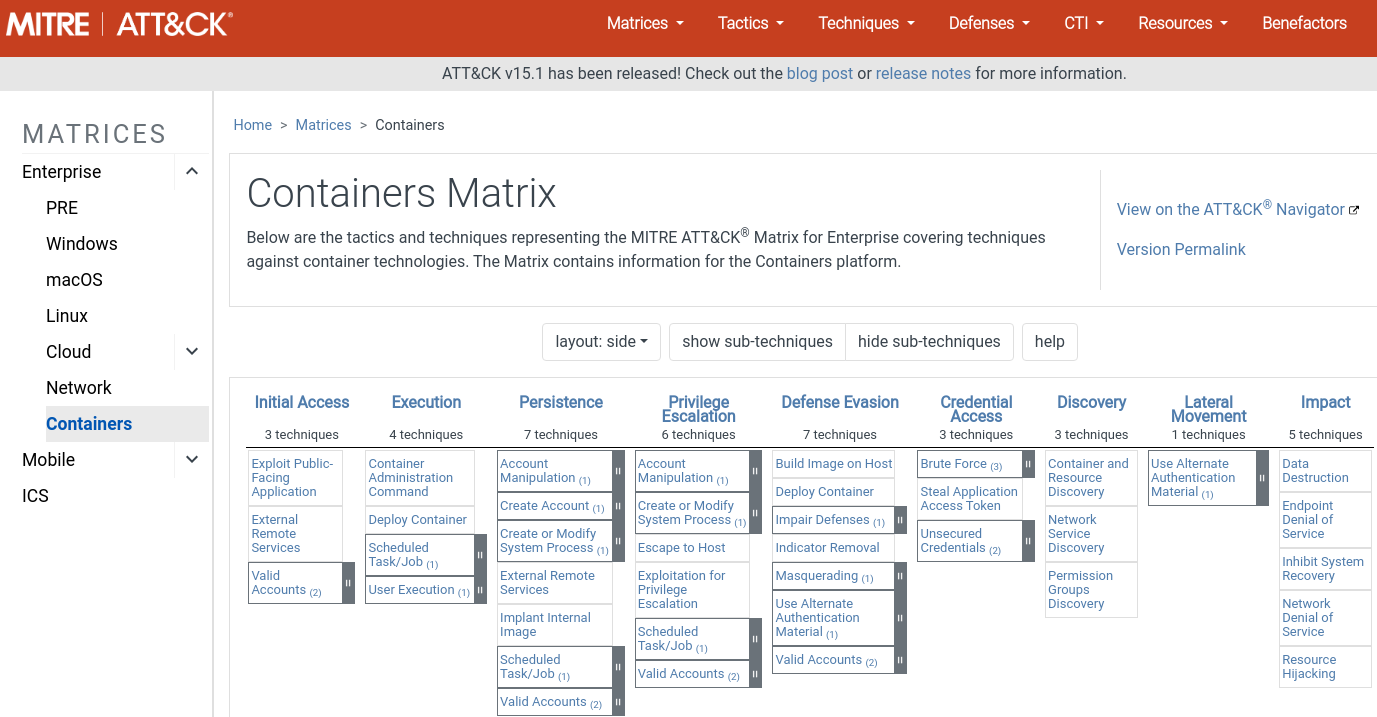Image resolution: width=1377 pixels, height=717 pixels.
Task: Open the Defenses navbar menu
Action: tap(989, 23)
